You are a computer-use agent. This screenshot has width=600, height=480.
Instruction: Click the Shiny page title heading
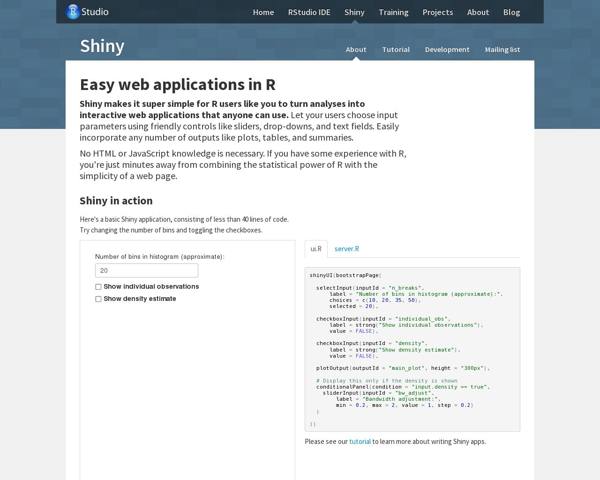102,46
